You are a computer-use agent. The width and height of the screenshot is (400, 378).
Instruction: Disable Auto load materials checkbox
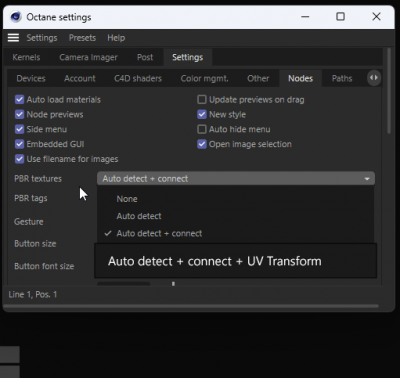(19, 99)
